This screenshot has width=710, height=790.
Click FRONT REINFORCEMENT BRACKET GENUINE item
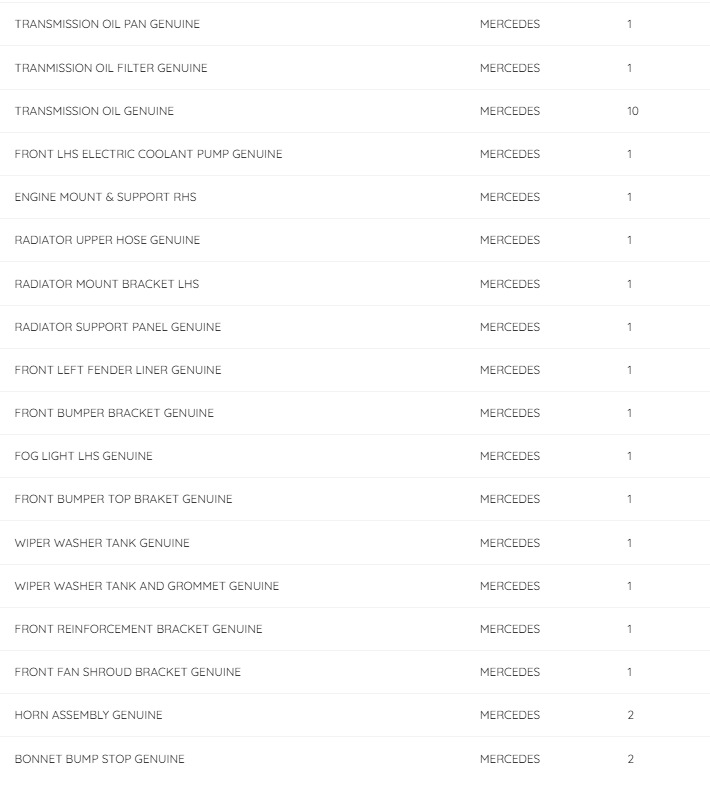[138, 629]
